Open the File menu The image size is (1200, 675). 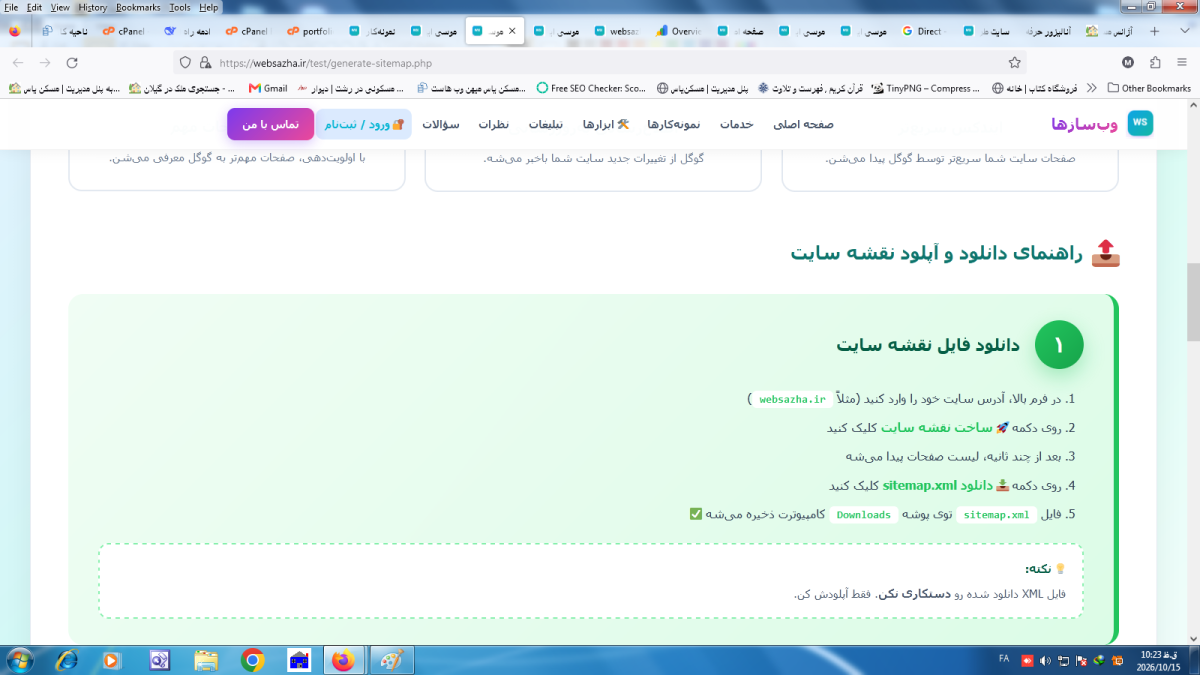12,7
